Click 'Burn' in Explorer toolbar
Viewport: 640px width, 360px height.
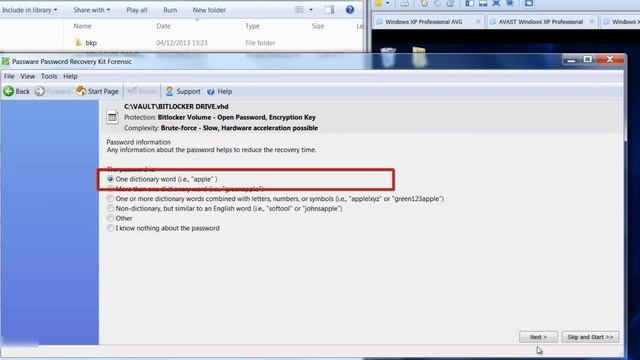(170, 10)
